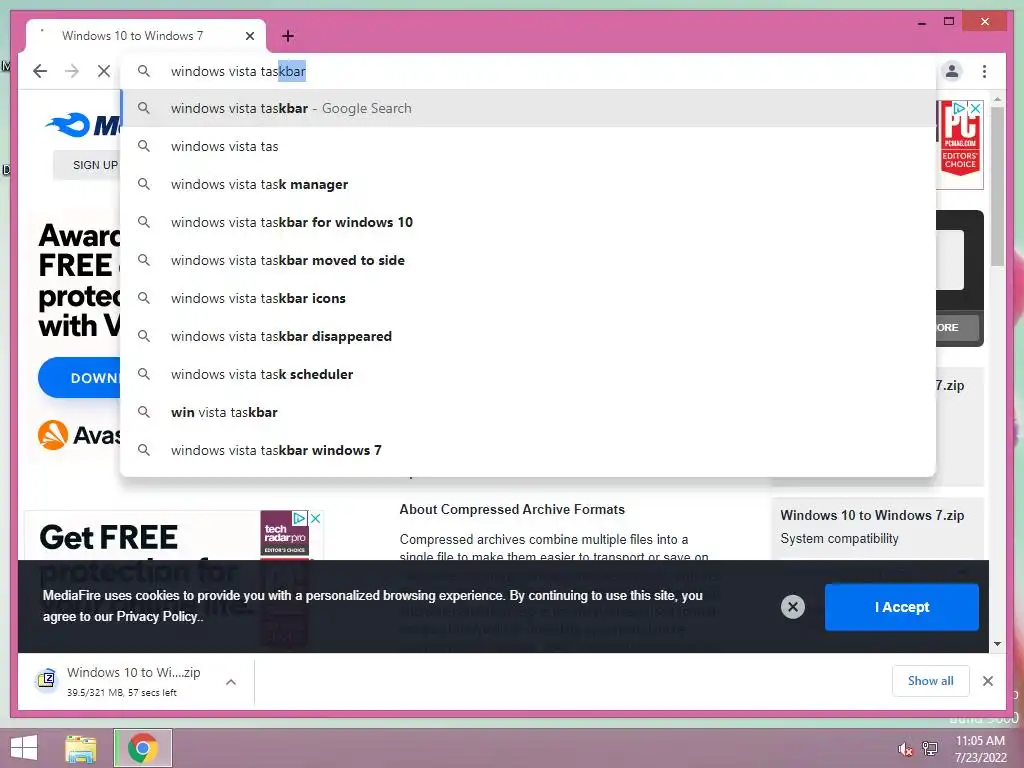The height and width of the screenshot is (768, 1024).
Task: Choose 'windows vista task scheduler' suggestion
Action: point(528,374)
